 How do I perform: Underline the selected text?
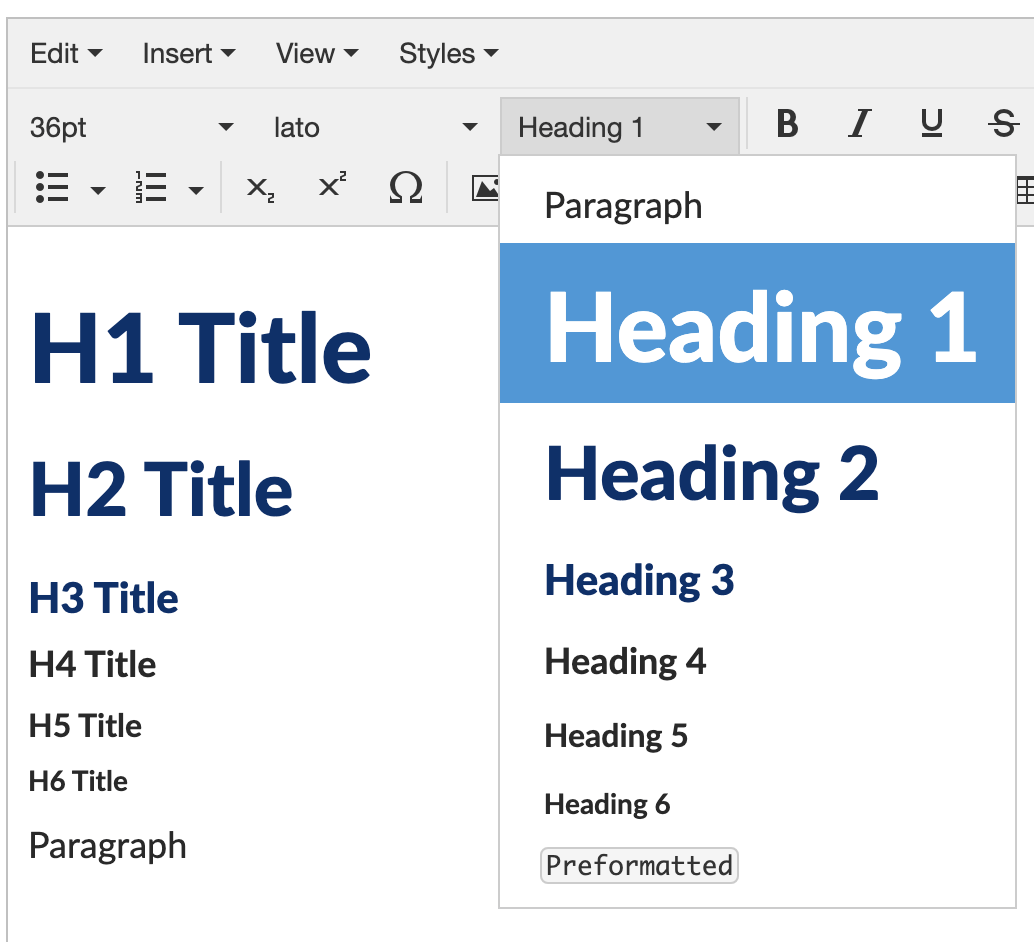point(931,125)
